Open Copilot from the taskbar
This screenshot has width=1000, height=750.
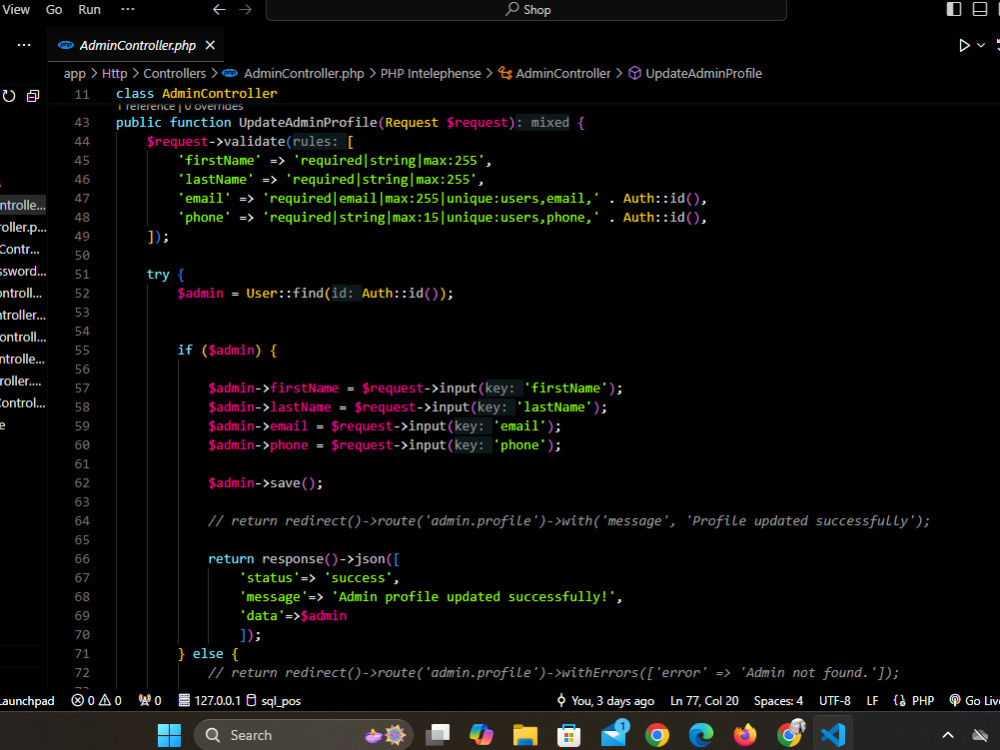[x=481, y=735]
